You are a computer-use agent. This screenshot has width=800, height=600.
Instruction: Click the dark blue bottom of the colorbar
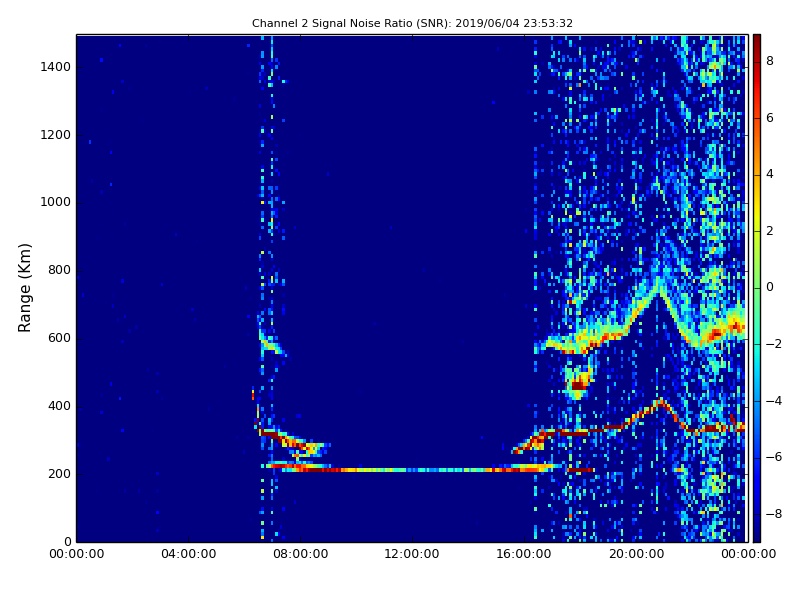(757, 536)
